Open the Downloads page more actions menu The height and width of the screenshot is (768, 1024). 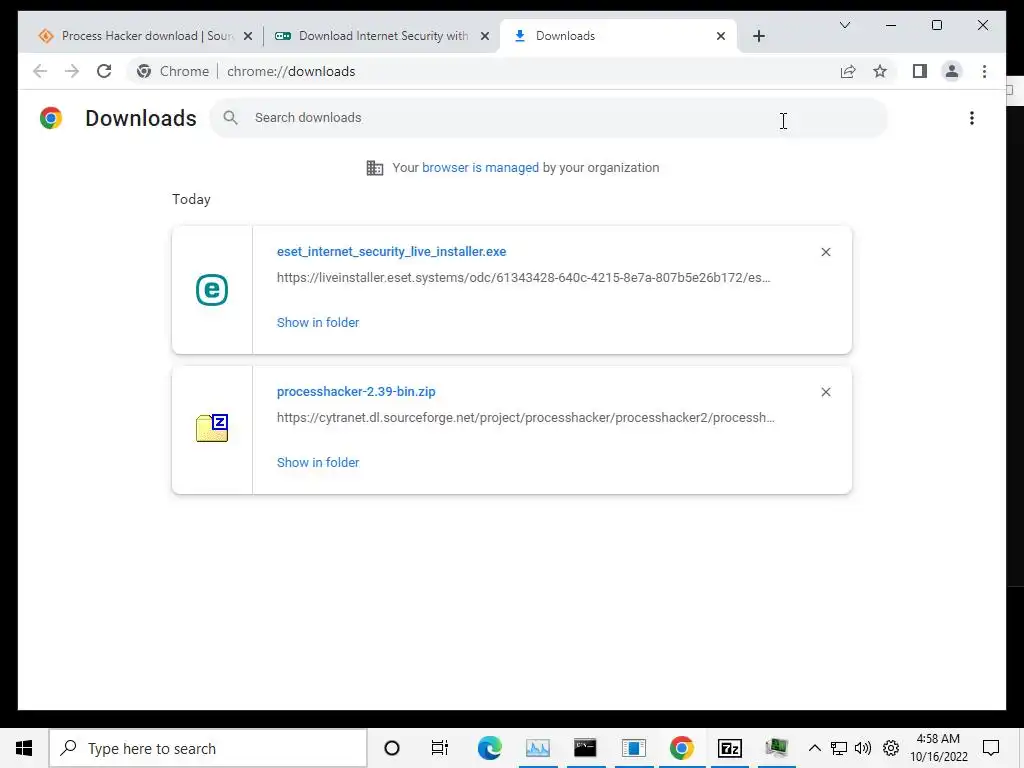click(972, 118)
